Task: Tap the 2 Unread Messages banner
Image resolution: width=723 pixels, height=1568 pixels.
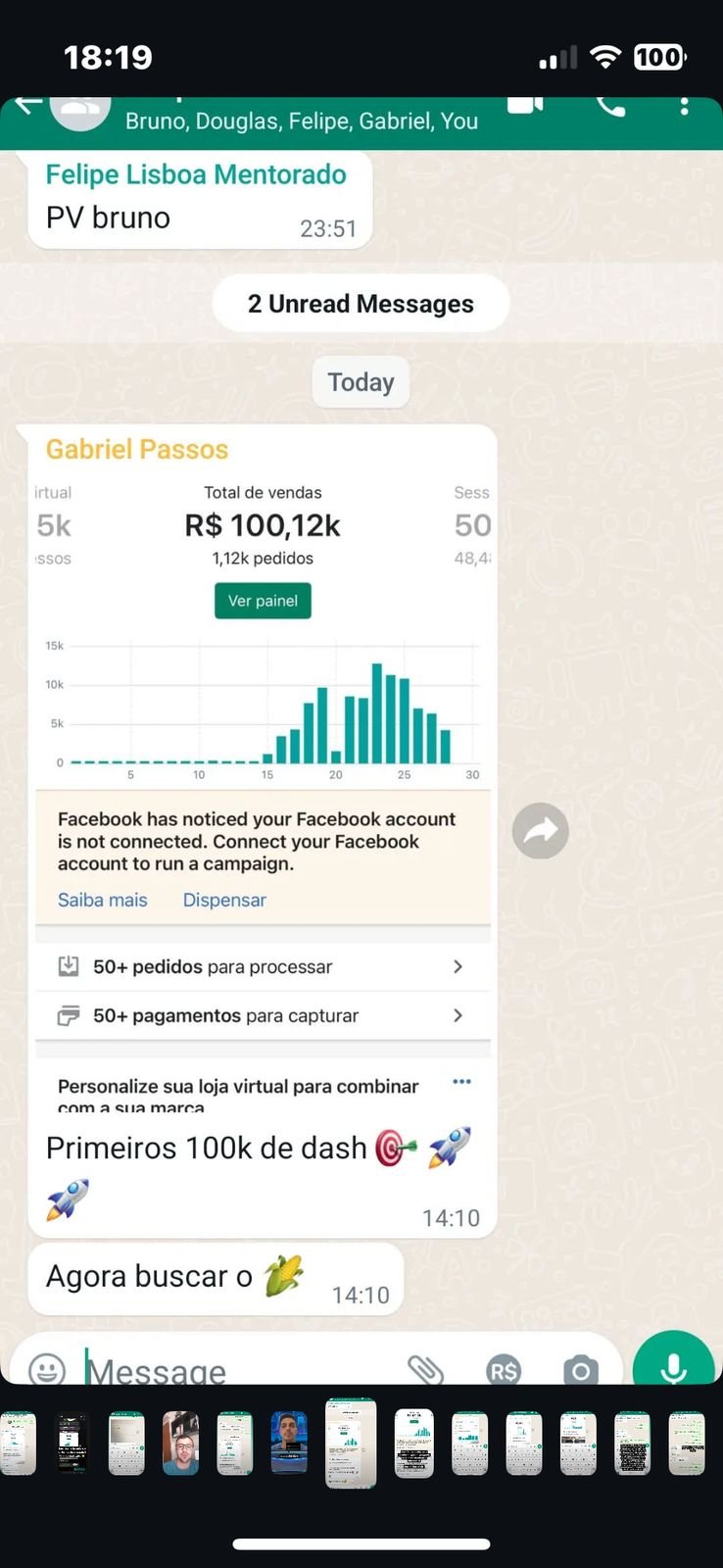Action: (361, 304)
